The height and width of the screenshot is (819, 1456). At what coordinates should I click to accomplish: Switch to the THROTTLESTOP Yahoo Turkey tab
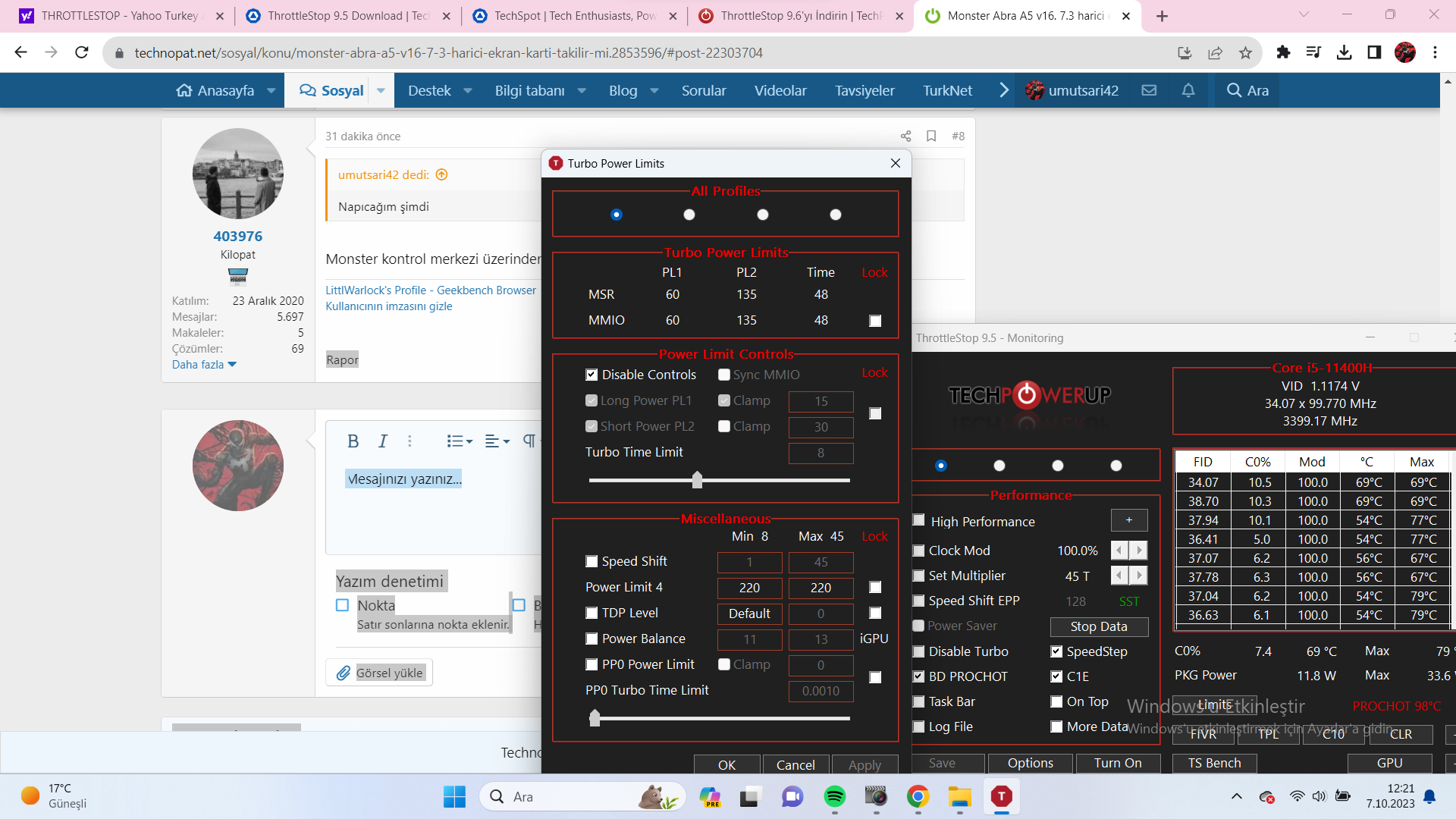[121, 16]
